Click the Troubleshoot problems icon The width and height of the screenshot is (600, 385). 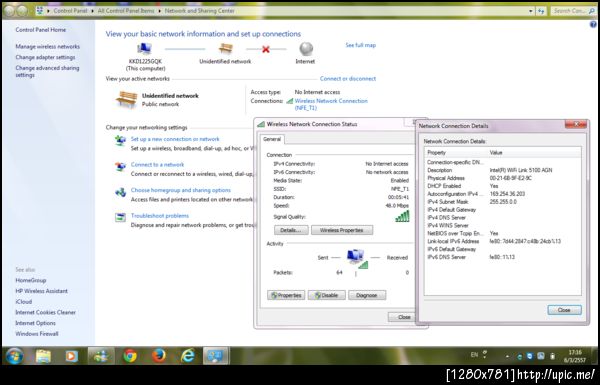coord(121,217)
